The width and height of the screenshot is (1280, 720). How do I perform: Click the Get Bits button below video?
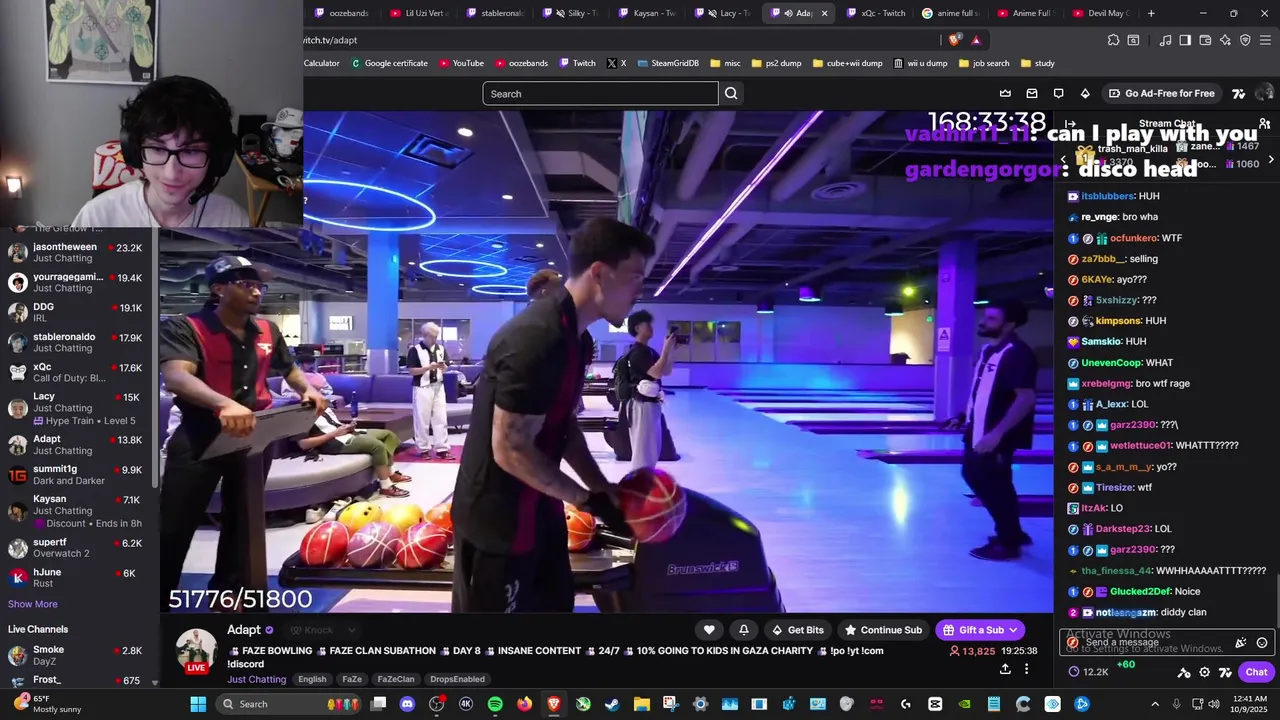pyautogui.click(x=797, y=630)
